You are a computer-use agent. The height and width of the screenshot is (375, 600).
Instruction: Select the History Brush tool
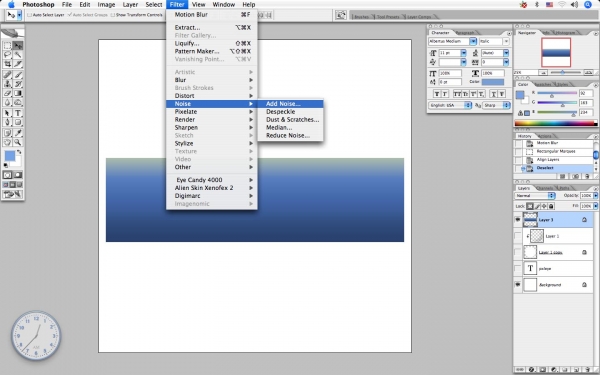click(18, 84)
